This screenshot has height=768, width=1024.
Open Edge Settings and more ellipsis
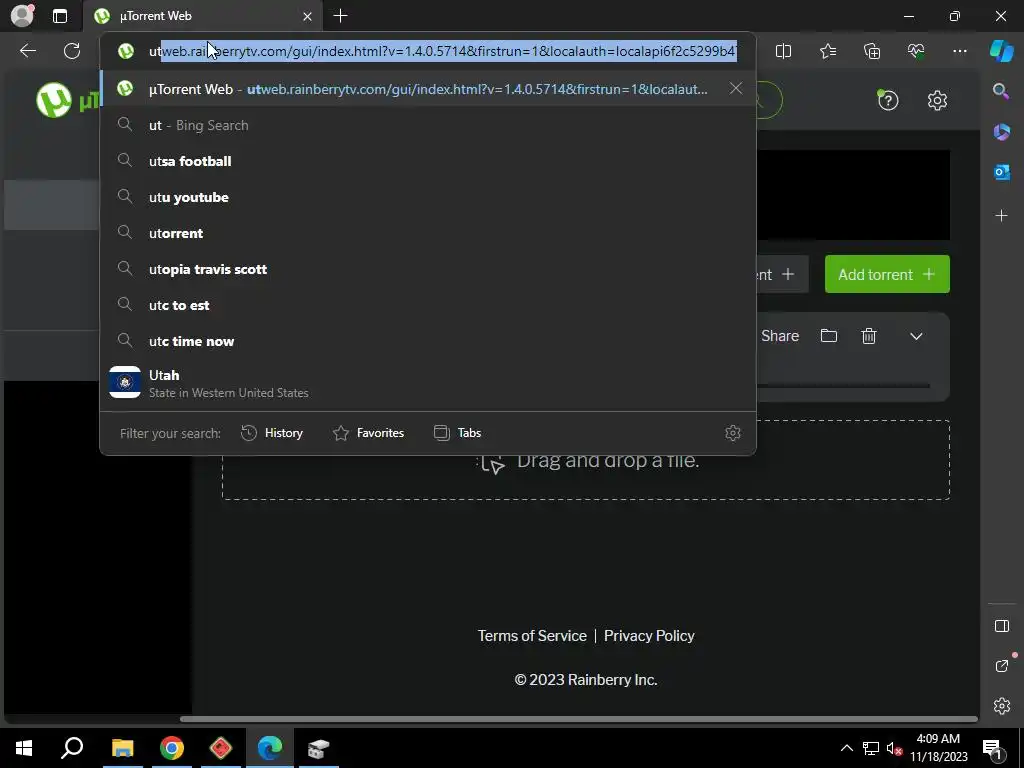pos(959,51)
